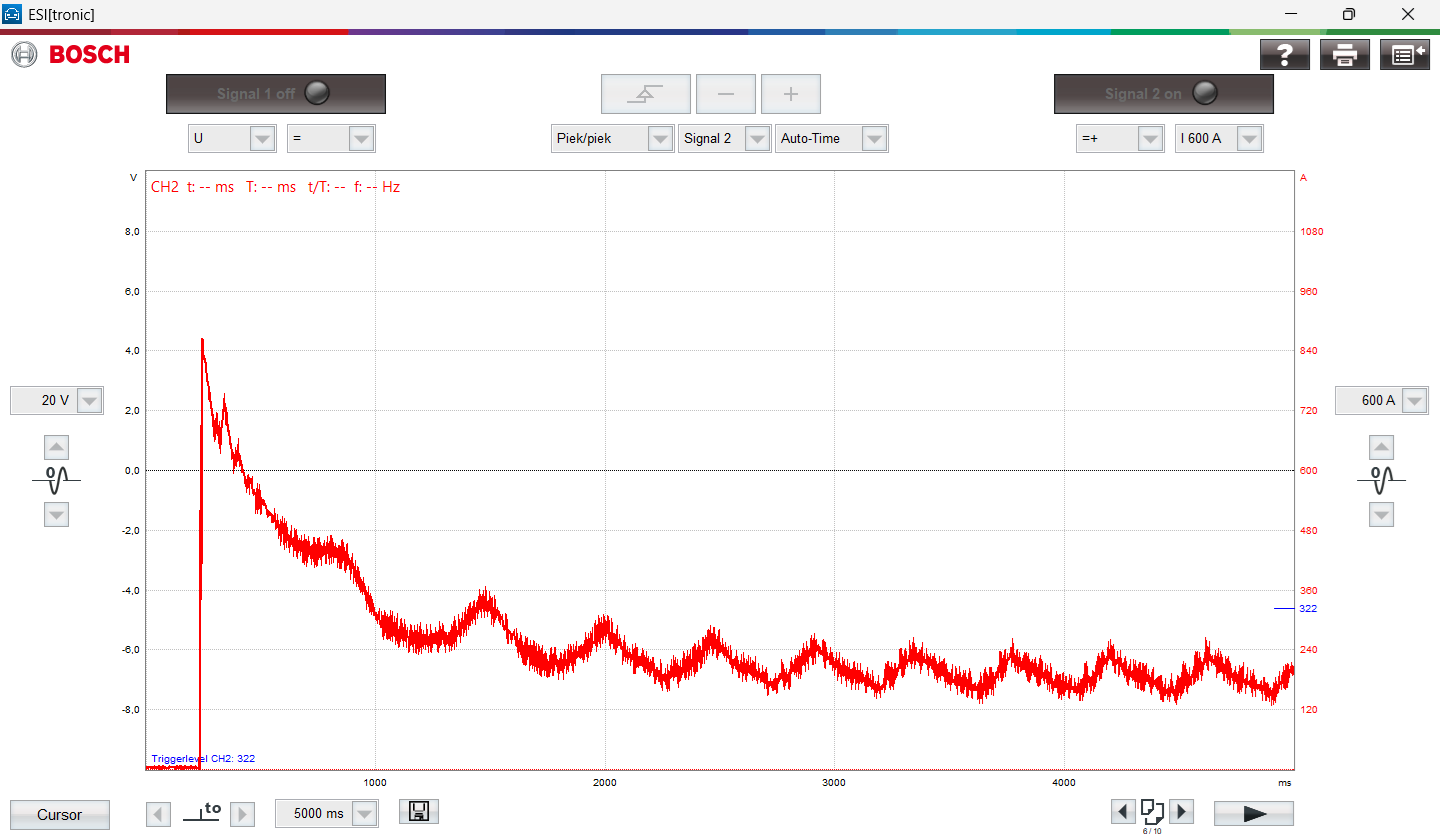The width and height of the screenshot is (1440, 840).
Task: Click the Cursor button
Action: 60,815
